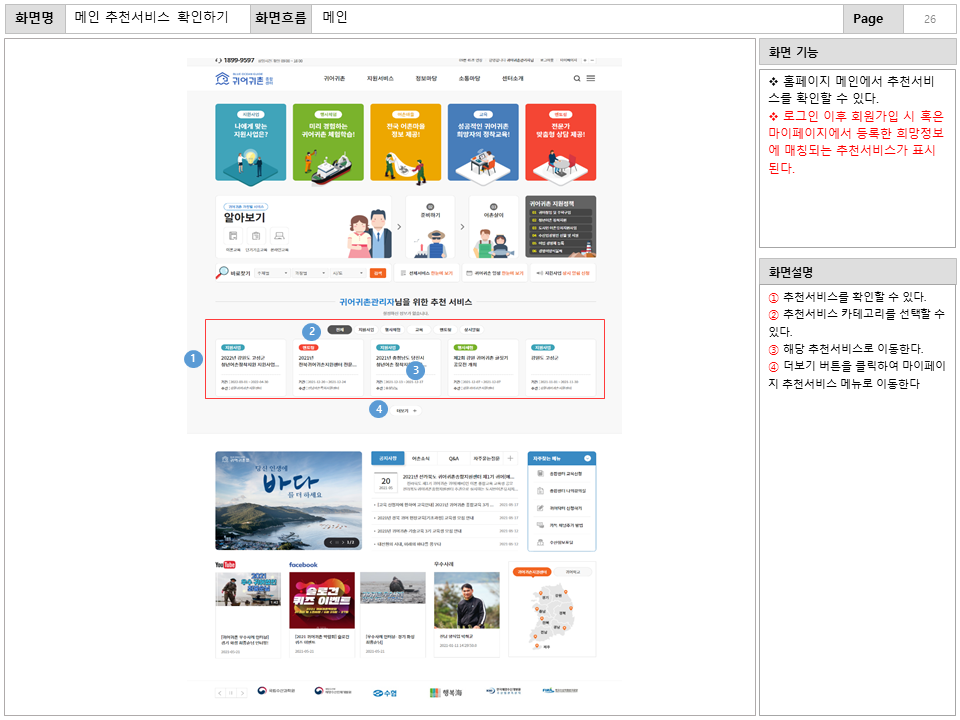Image resolution: width=960 pixels, height=720 pixels.
Task: Switch to the Q&A tab in the notice board
Action: click(x=453, y=458)
